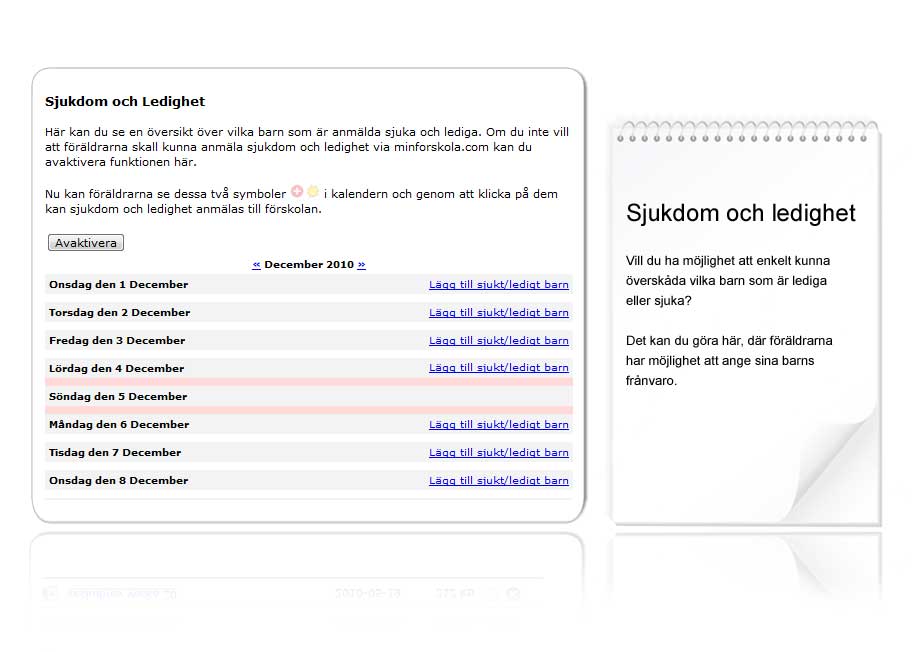Click the yellow sun leave symbol

click(313, 191)
